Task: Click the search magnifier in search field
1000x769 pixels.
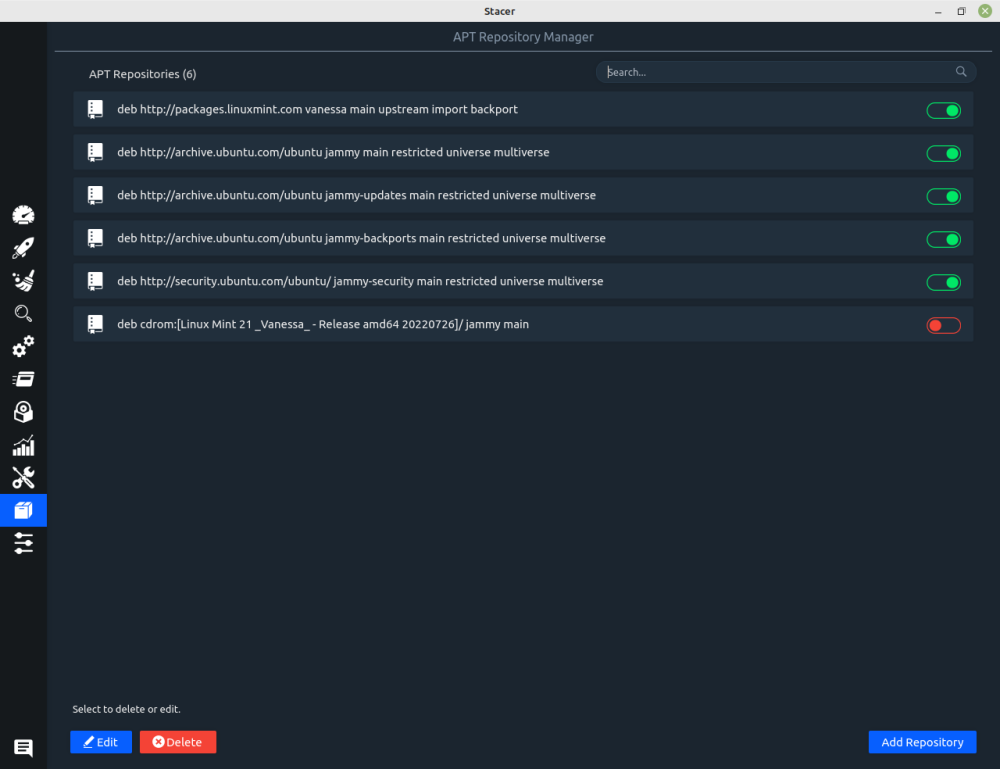Action: (961, 71)
